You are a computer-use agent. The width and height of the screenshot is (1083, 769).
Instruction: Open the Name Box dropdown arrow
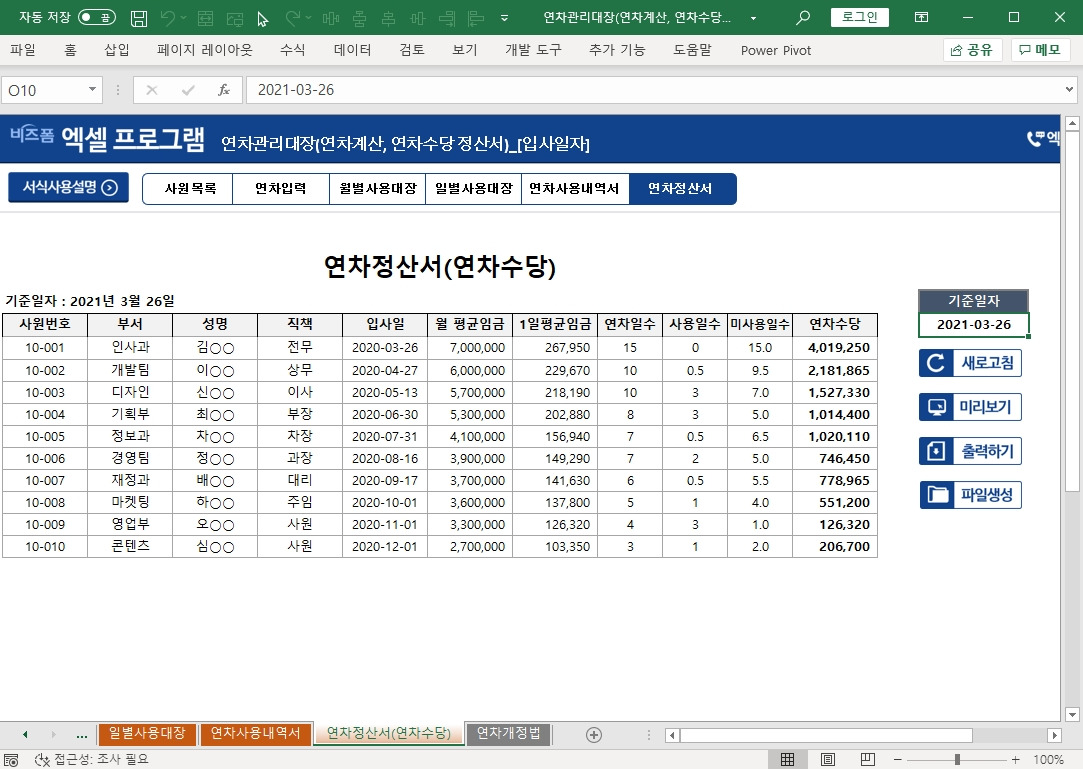pyautogui.click(x=94, y=89)
